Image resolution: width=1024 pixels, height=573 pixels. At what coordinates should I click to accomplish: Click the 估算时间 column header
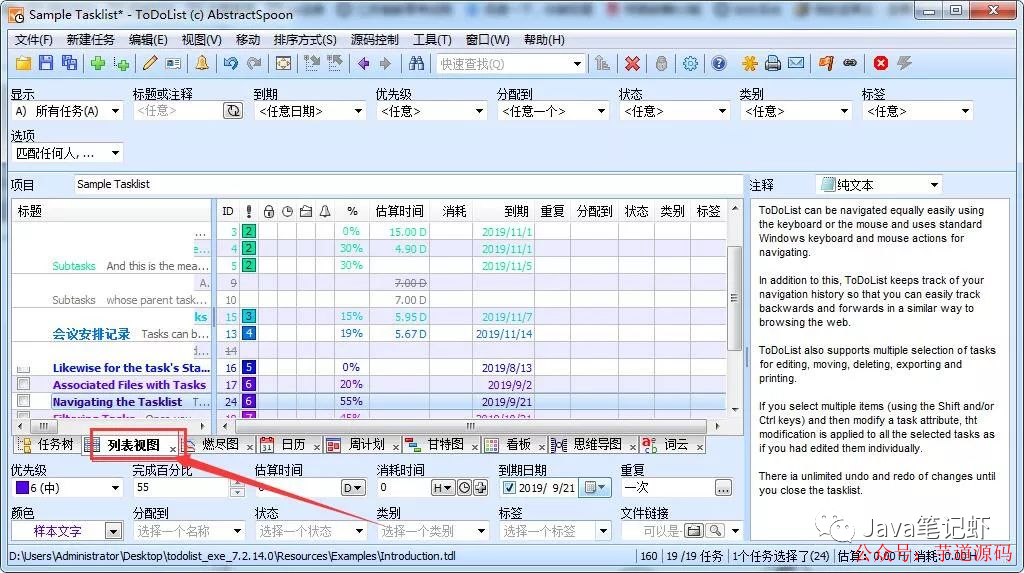(399, 211)
